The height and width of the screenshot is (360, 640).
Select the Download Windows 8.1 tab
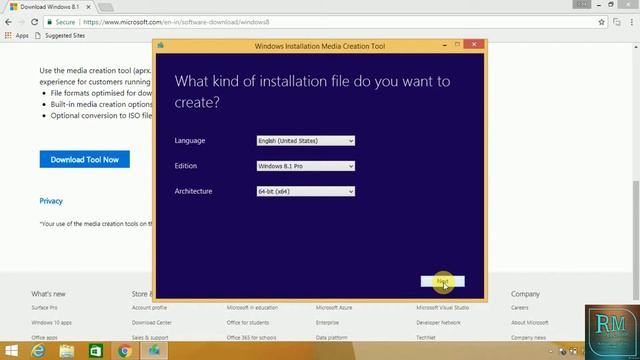point(49,7)
